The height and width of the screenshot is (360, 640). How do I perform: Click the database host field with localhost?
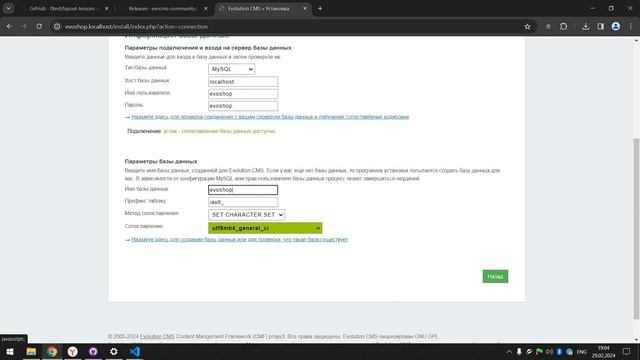[243, 82]
